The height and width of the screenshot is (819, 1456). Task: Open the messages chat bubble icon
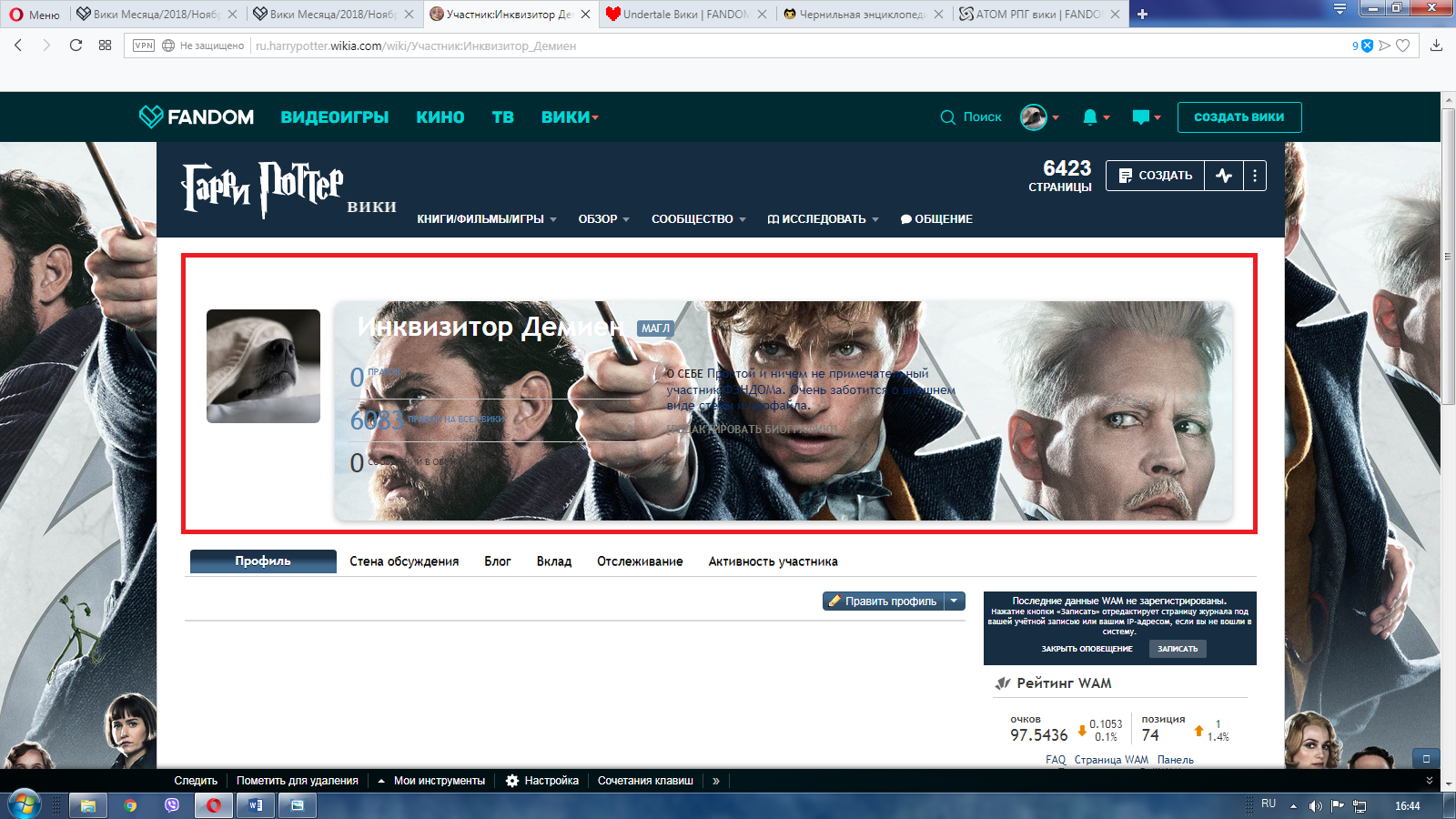point(1141,117)
